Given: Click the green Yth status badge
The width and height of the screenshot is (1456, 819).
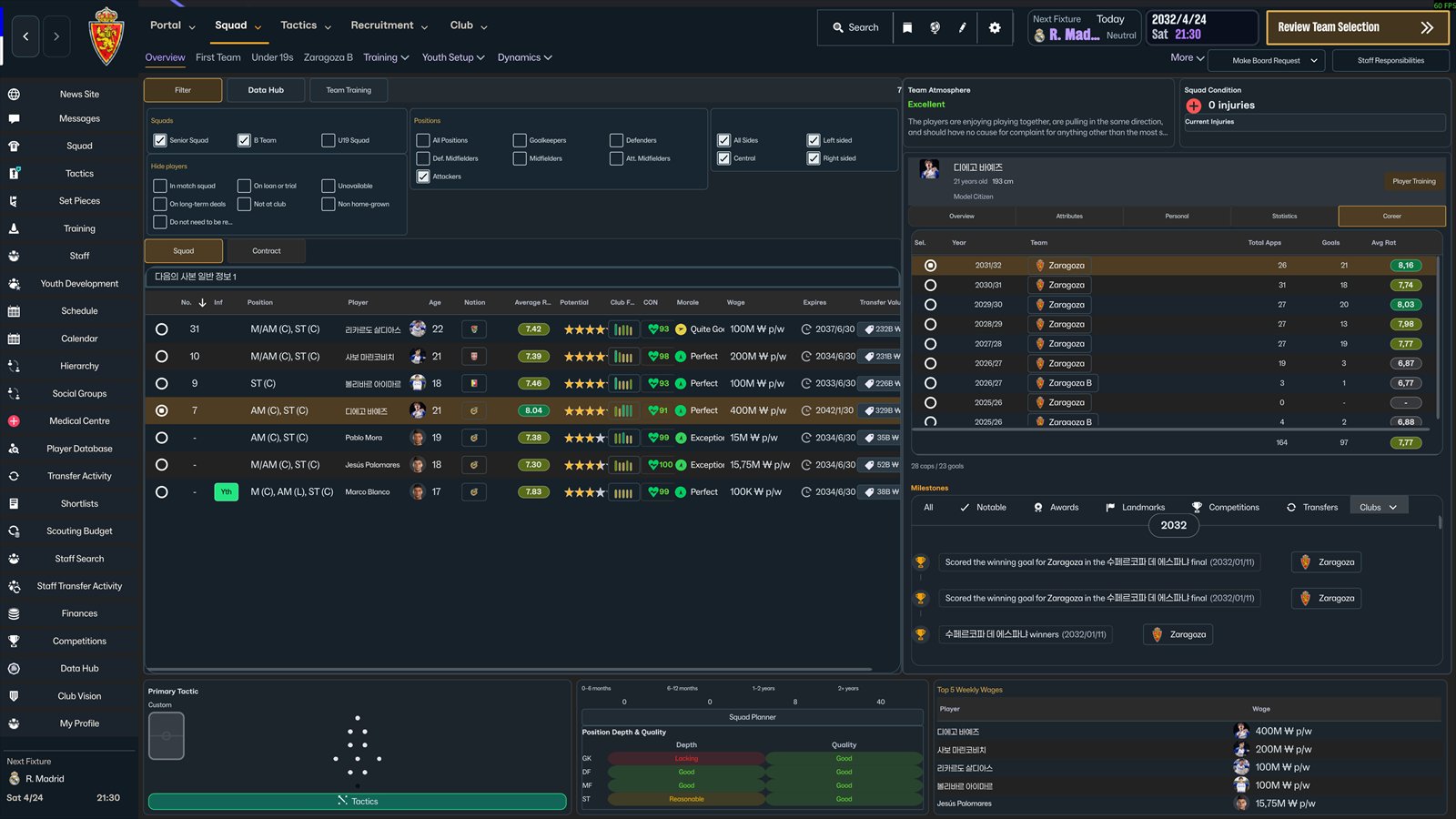Looking at the screenshot, I should pyautogui.click(x=226, y=492).
